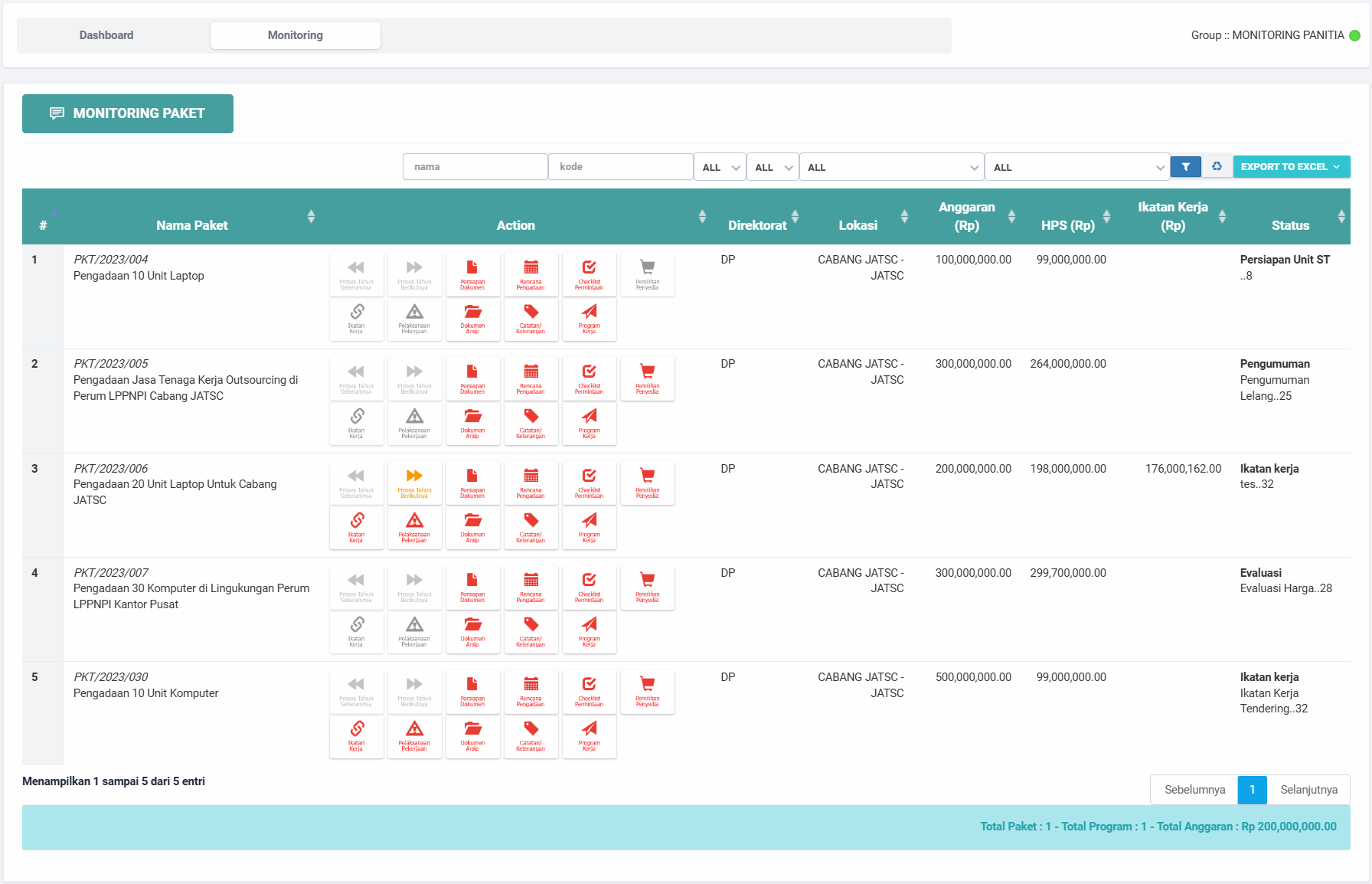Click Pelaksanaan Pekerjaan icon for PKT/2023/006
Viewport: 1372px width, 884px height.
coord(414,527)
